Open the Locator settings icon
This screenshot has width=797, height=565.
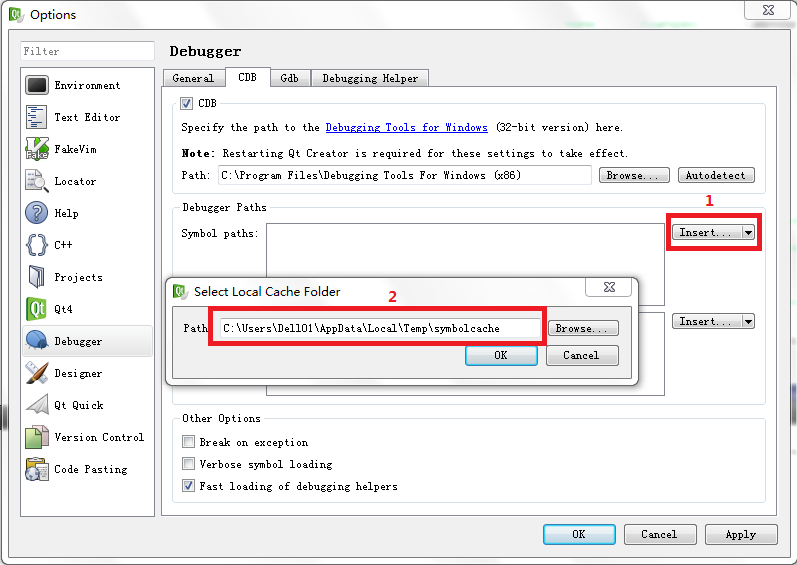click(x=37, y=182)
